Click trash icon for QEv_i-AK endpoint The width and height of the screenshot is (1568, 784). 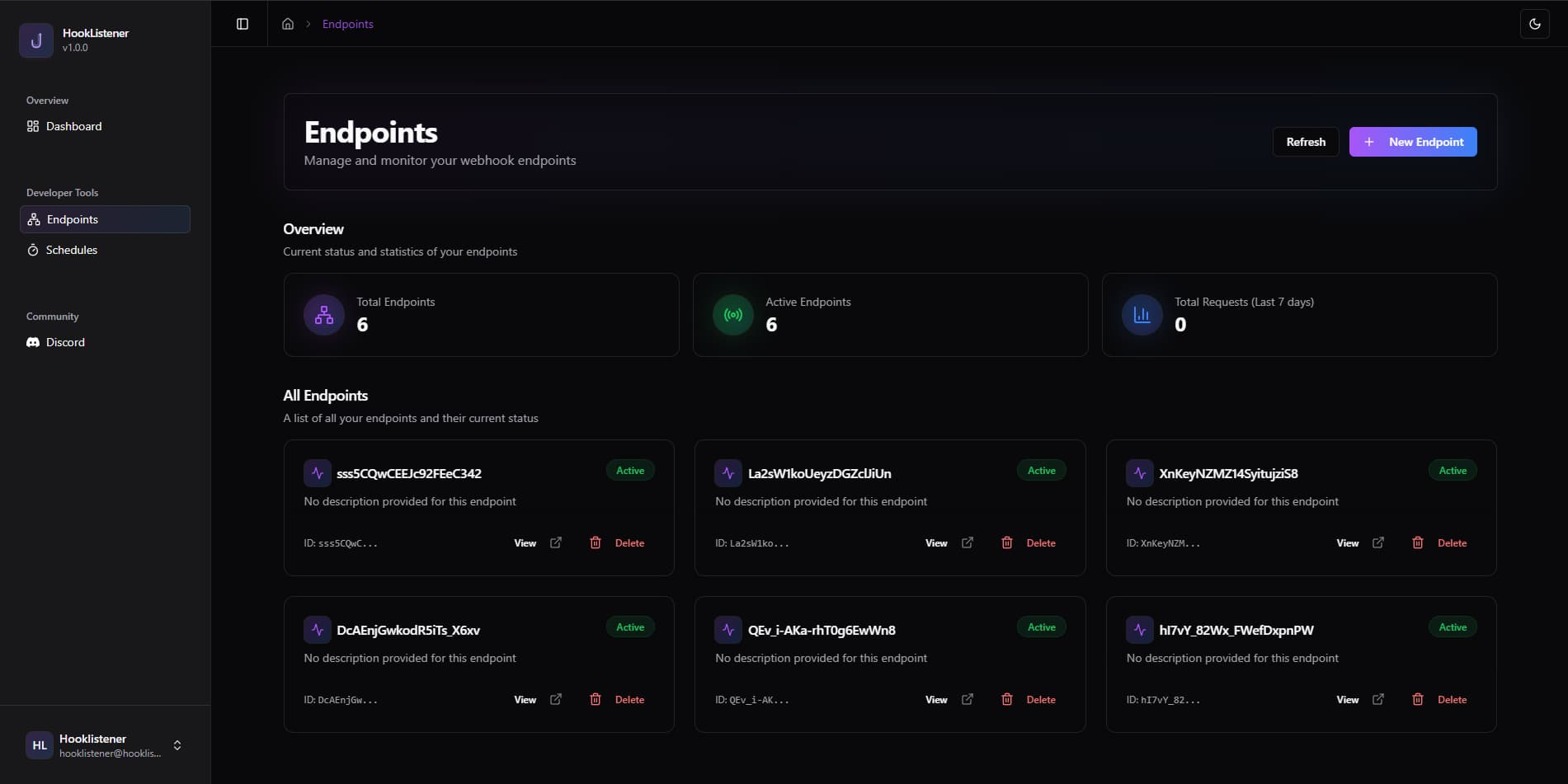pyautogui.click(x=1007, y=699)
